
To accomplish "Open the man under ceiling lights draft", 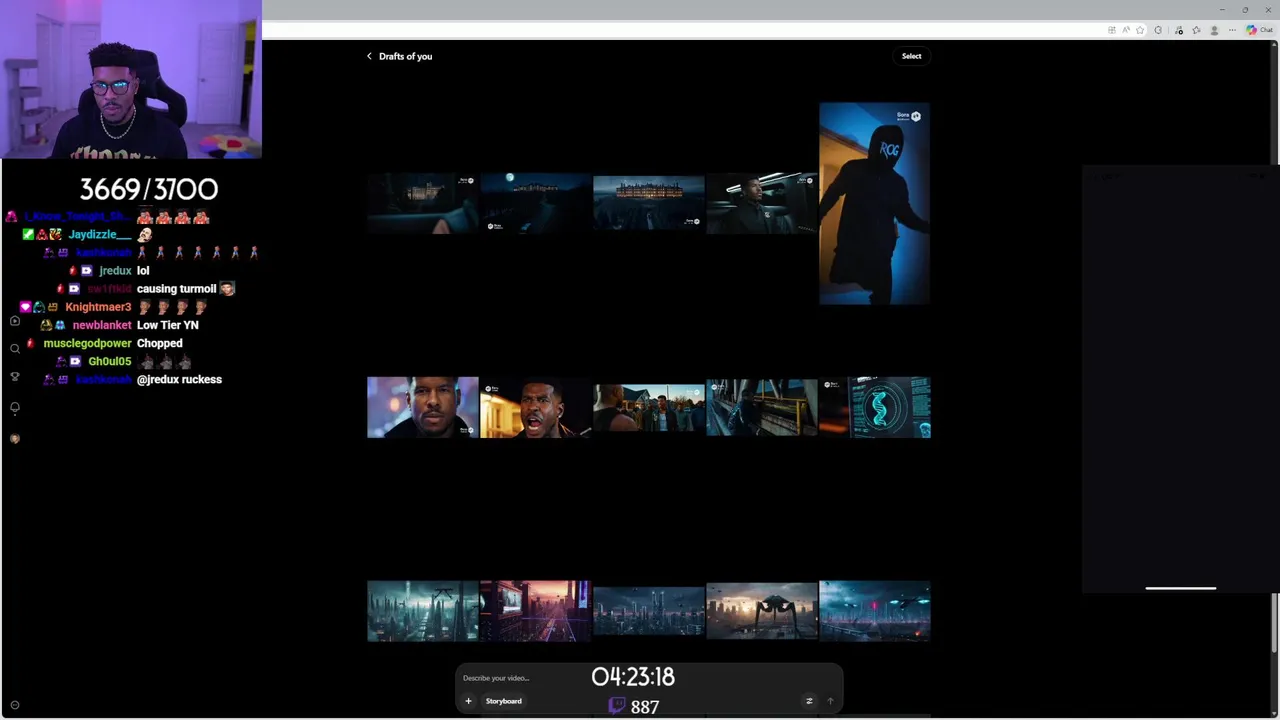I will tap(761, 203).
